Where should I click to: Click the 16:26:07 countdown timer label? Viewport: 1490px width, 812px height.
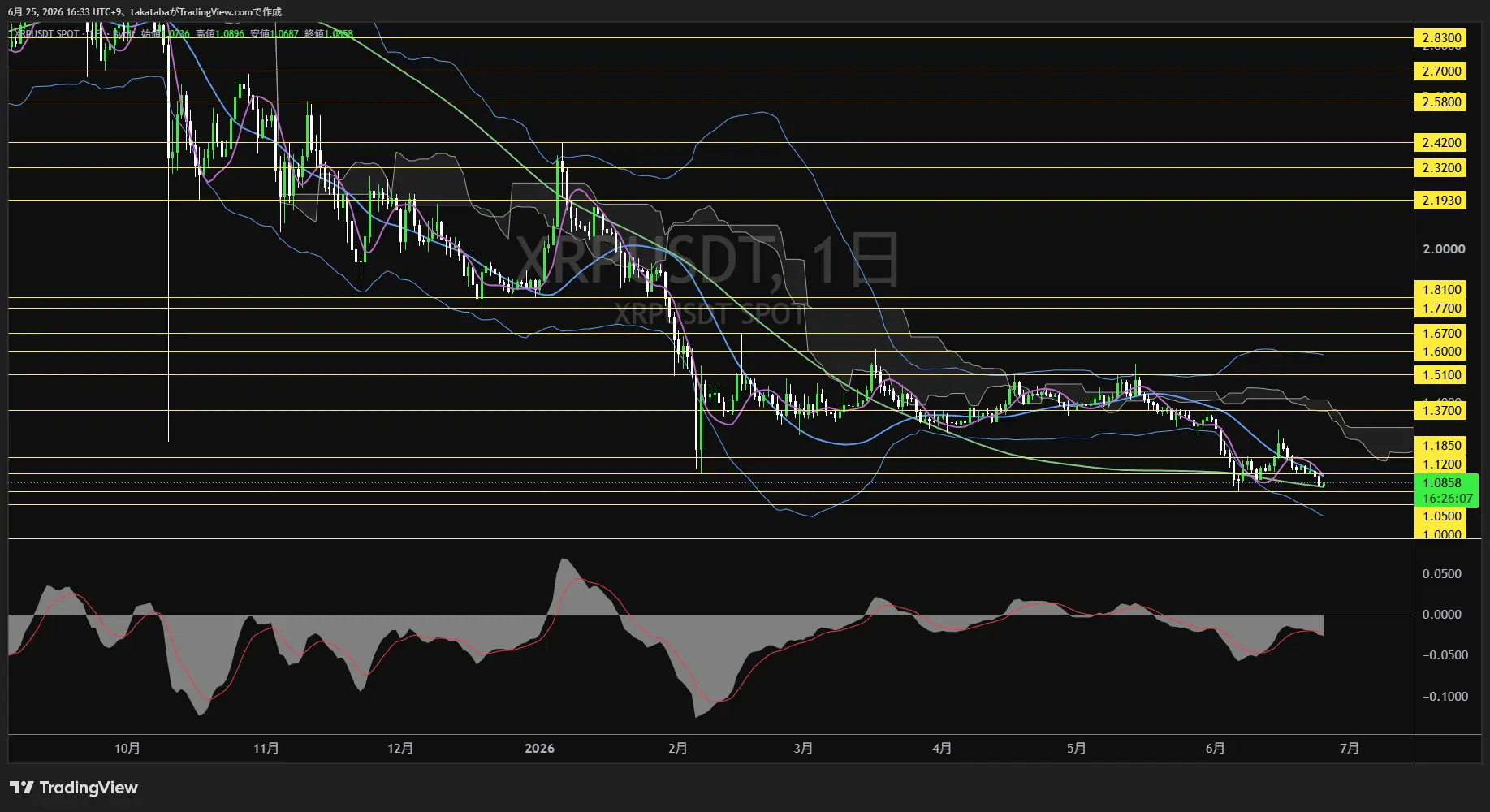coord(1447,499)
